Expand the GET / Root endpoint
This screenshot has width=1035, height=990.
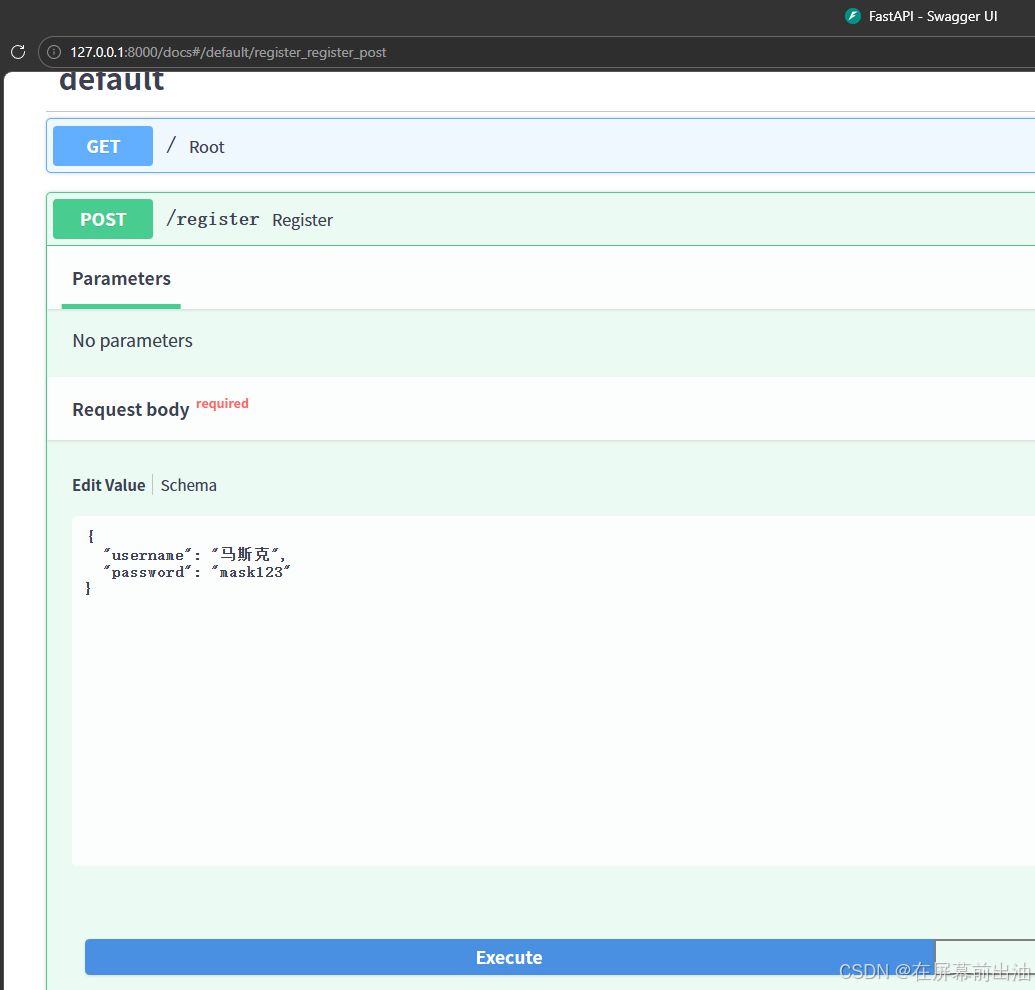tap(541, 146)
